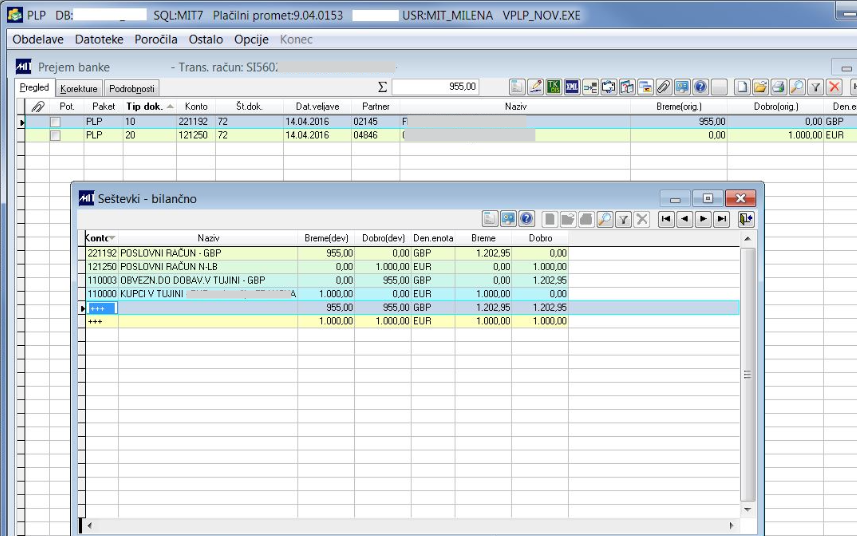
Task: Switch to the Podrobnosti tab
Action: click(132, 89)
